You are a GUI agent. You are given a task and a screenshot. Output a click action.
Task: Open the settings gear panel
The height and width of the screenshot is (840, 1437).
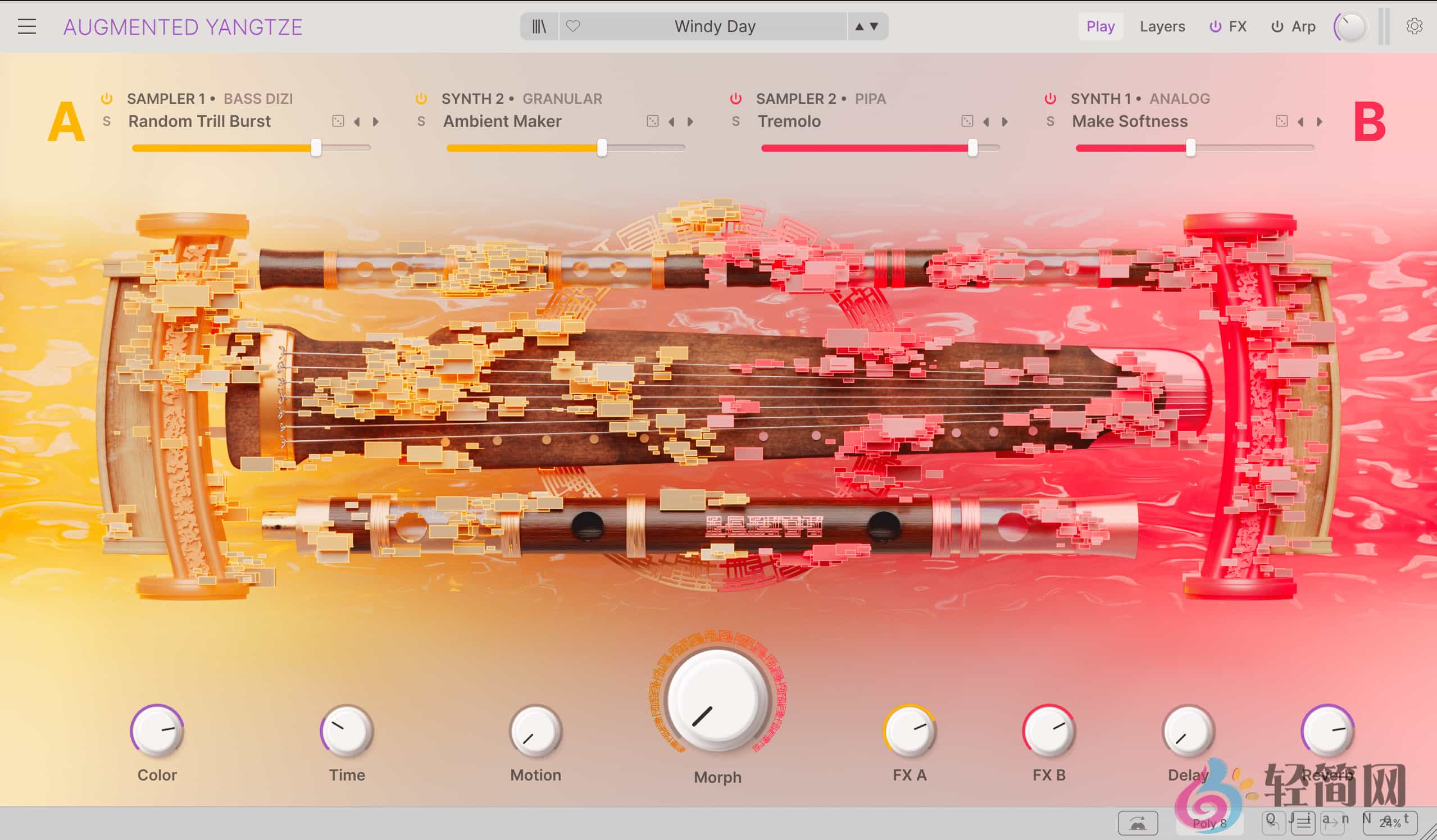click(1413, 27)
